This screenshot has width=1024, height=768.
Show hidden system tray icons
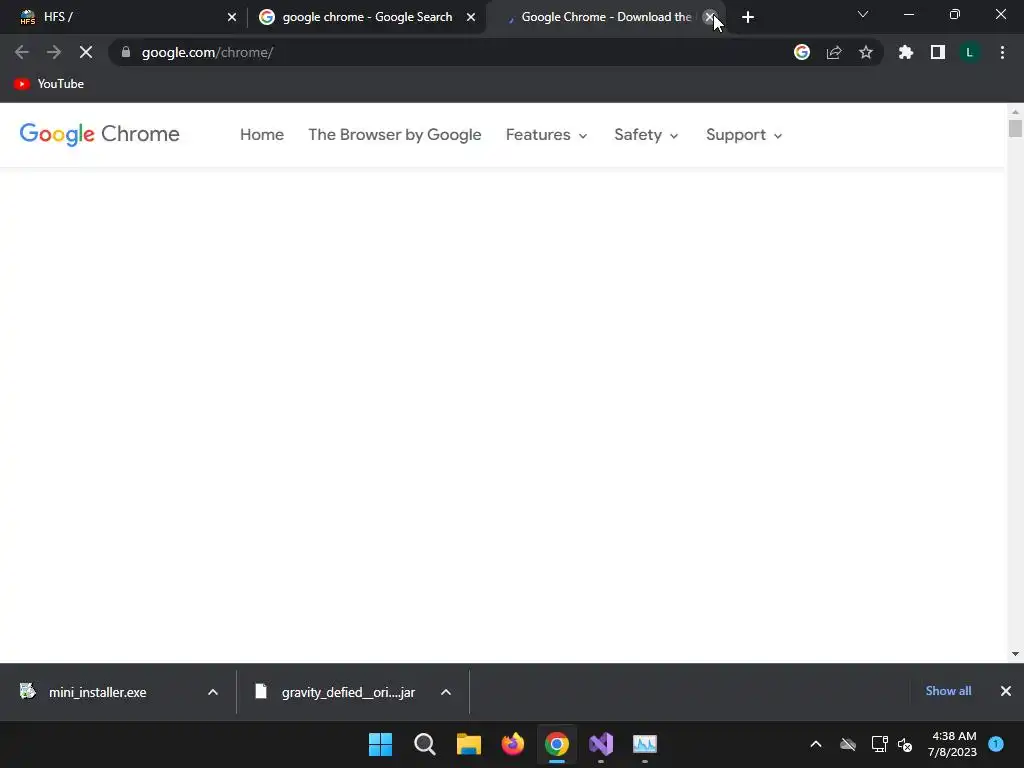point(816,744)
